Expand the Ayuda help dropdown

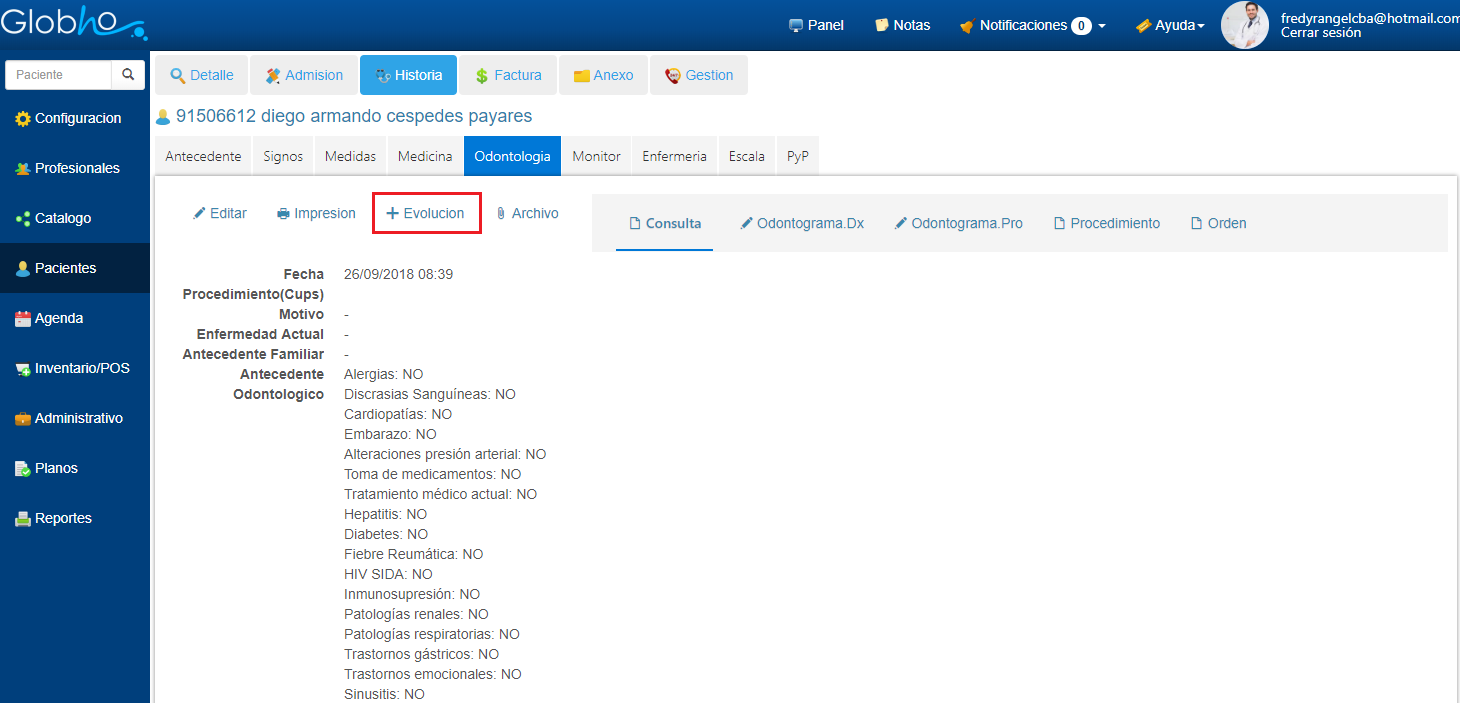pos(1170,25)
